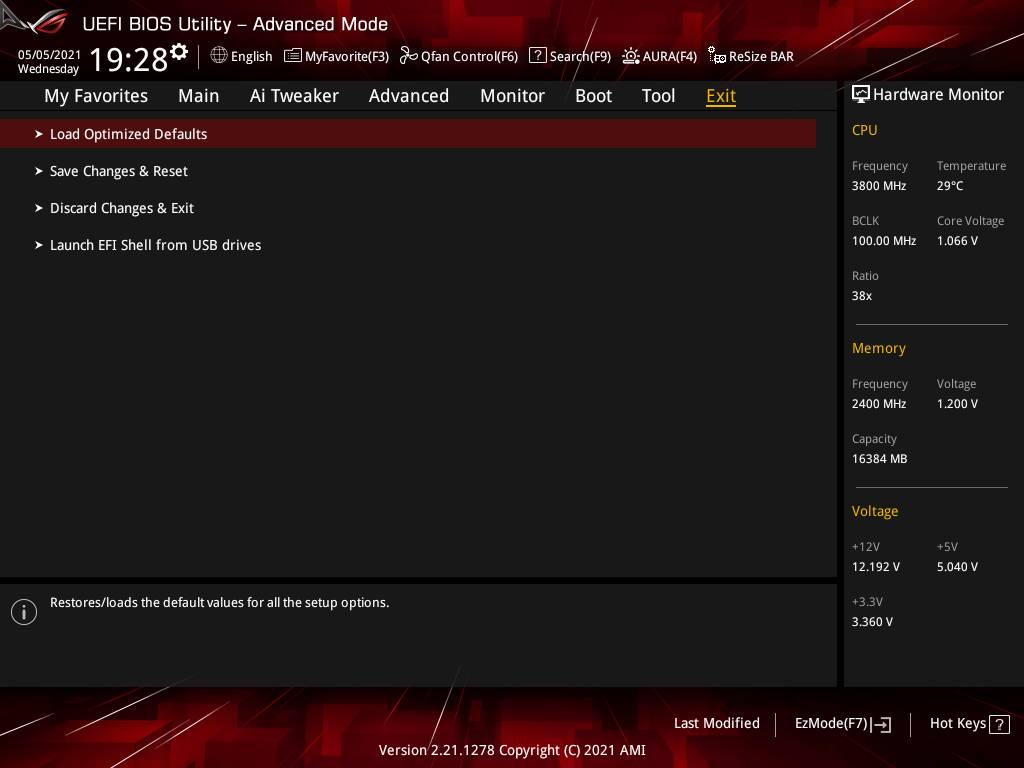
Task: Click the MyFavorite list icon
Action: [293, 56]
